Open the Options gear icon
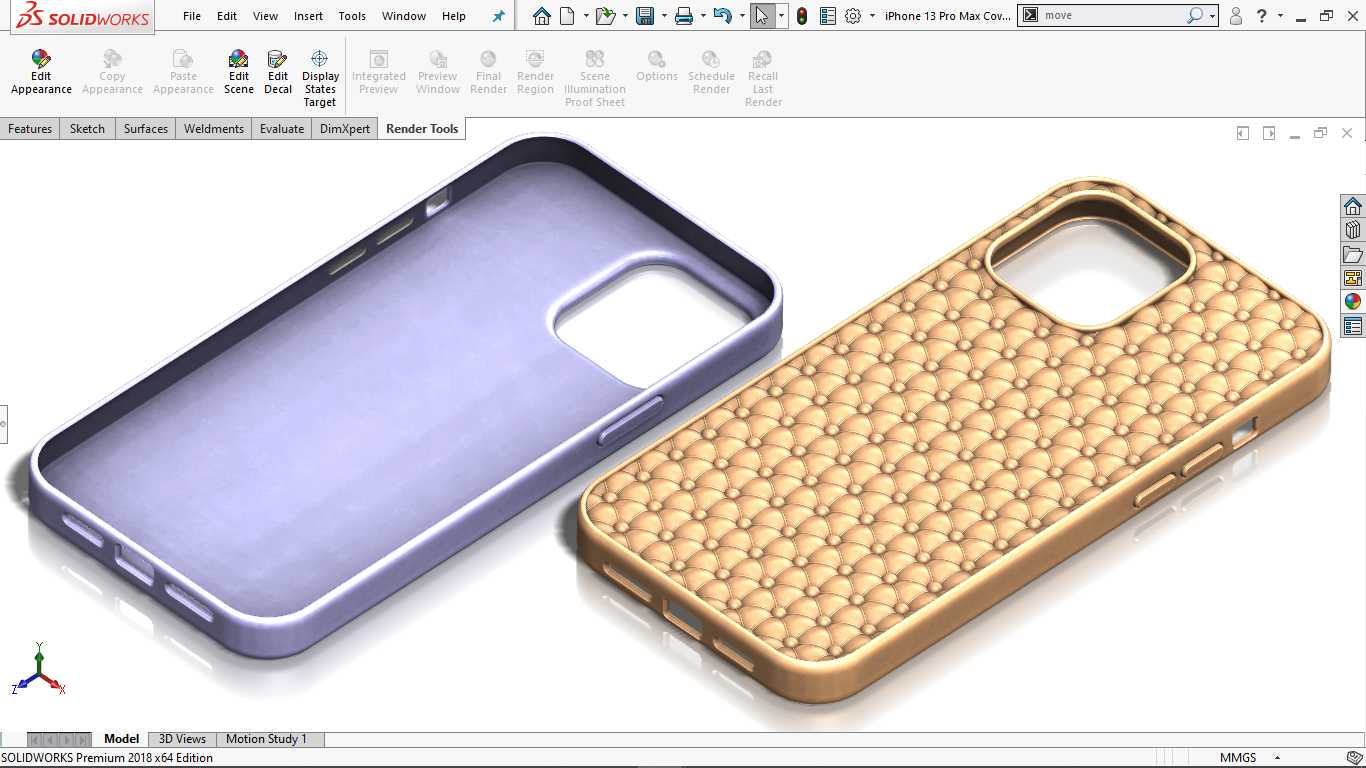The width and height of the screenshot is (1366, 768). pos(853,16)
